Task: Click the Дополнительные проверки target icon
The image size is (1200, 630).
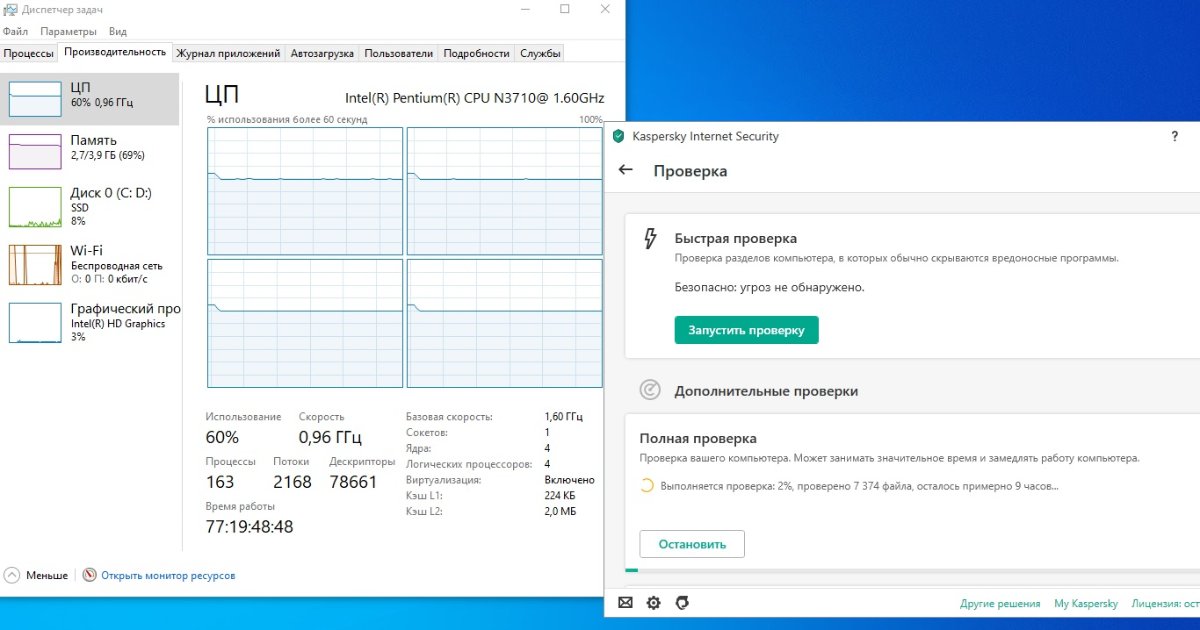Action: point(650,390)
